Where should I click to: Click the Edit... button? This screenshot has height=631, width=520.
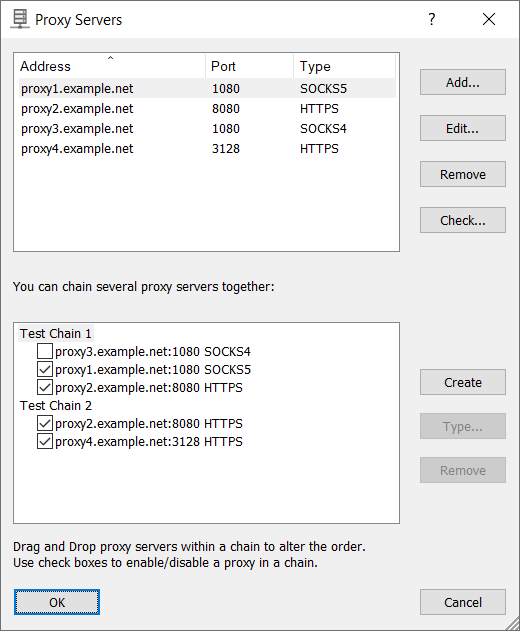click(x=463, y=128)
